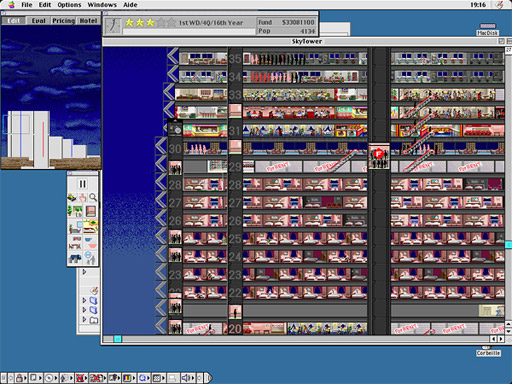
Task: Switch to the Edit tab in map window
Action: 13,21
